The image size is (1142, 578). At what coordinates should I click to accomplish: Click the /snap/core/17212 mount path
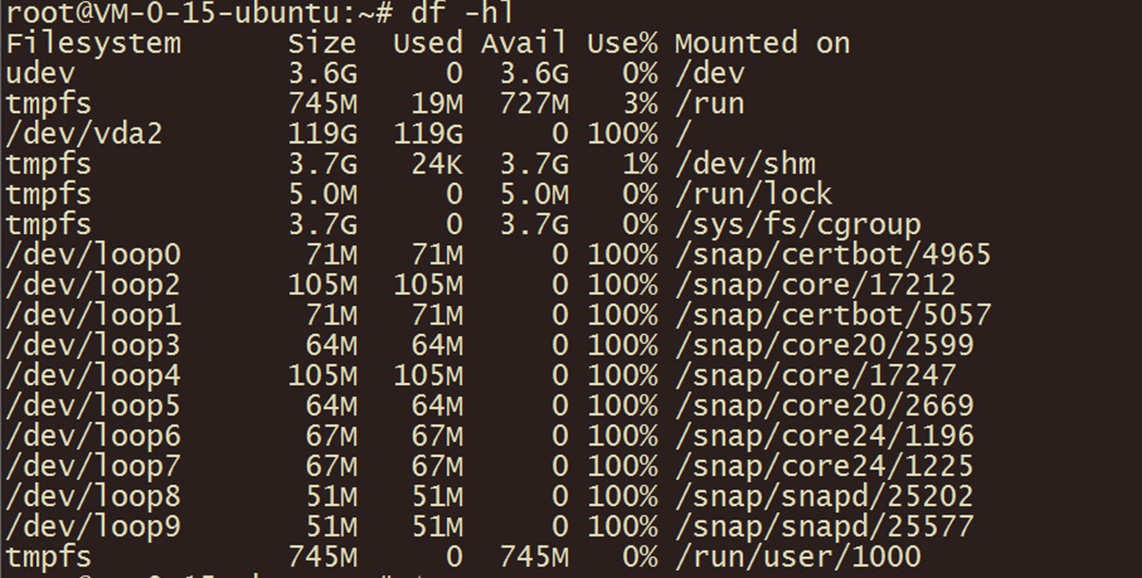pyautogui.click(x=815, y=285)
